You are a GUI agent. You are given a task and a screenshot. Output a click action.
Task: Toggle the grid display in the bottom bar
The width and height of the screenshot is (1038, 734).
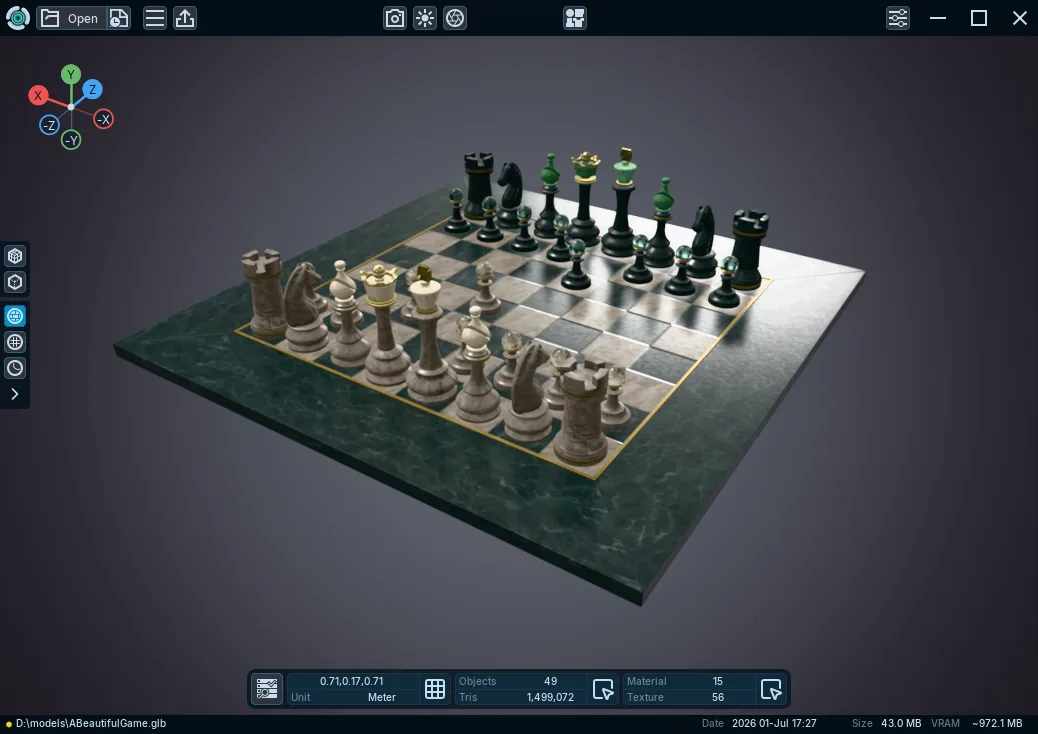click(435, 689)
